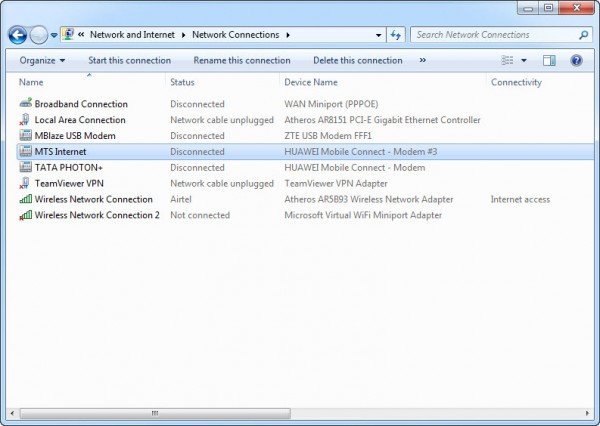Open the address bar history dropdown
600x426 pixels.
click(379, 35)
